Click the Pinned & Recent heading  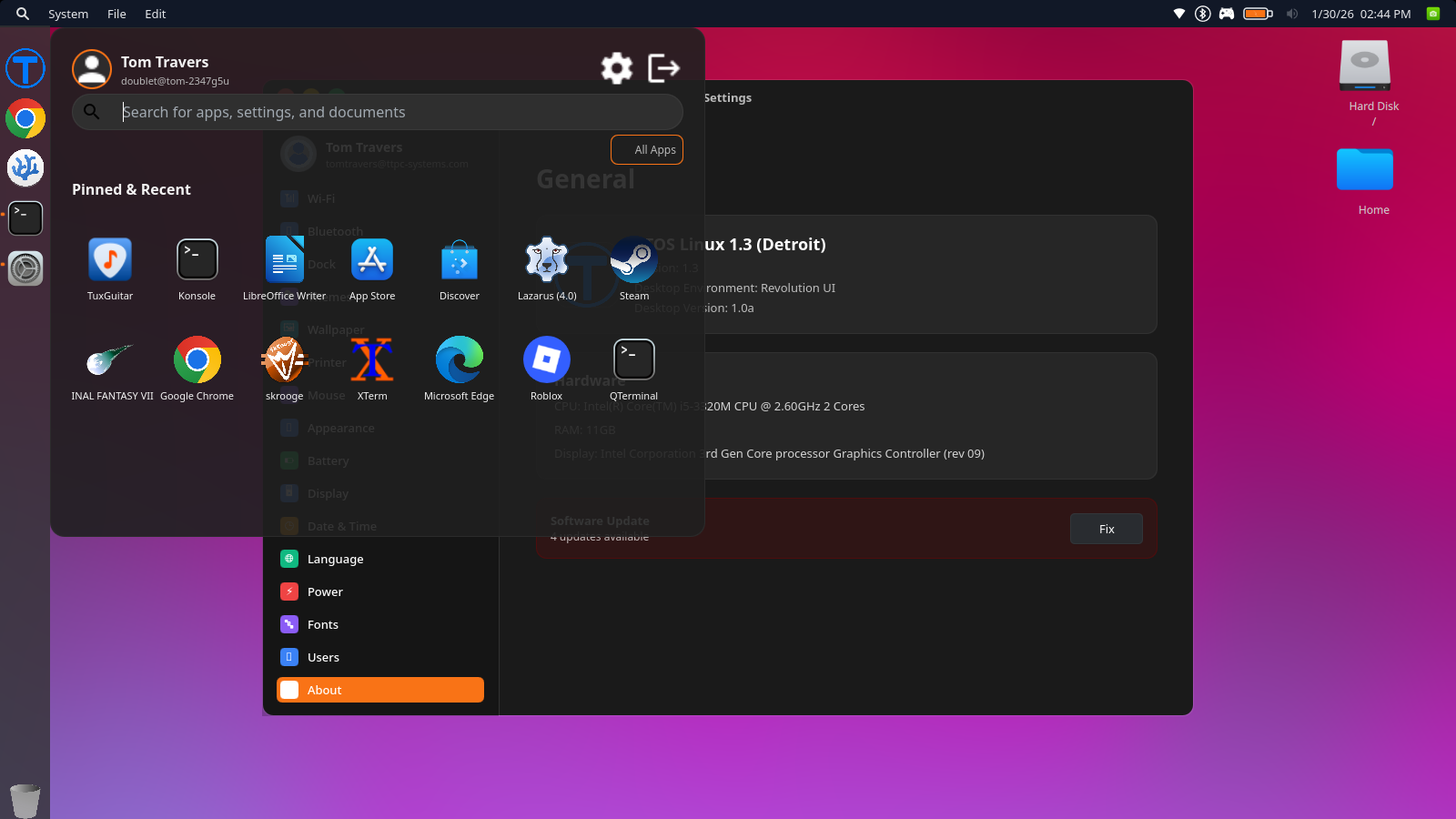(x=131, y=189)
